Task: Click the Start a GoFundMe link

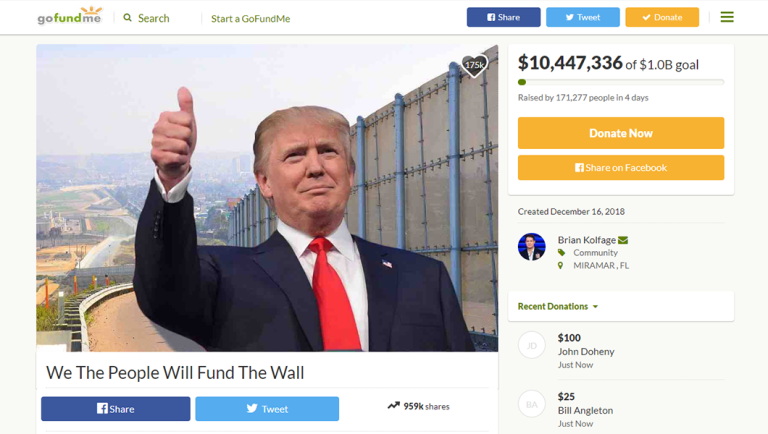Action: [x=250, y=19]
